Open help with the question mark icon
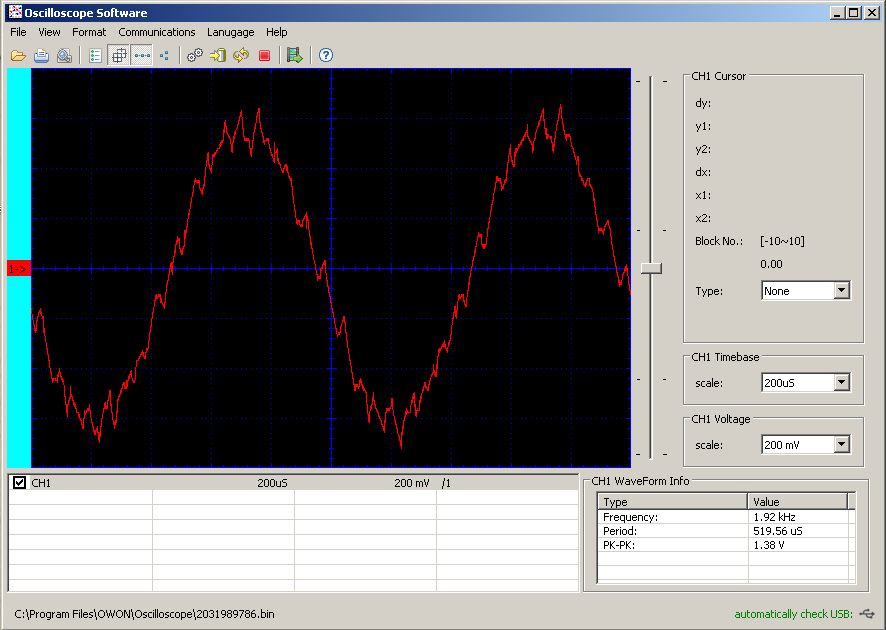 click(x=325, y=56)
